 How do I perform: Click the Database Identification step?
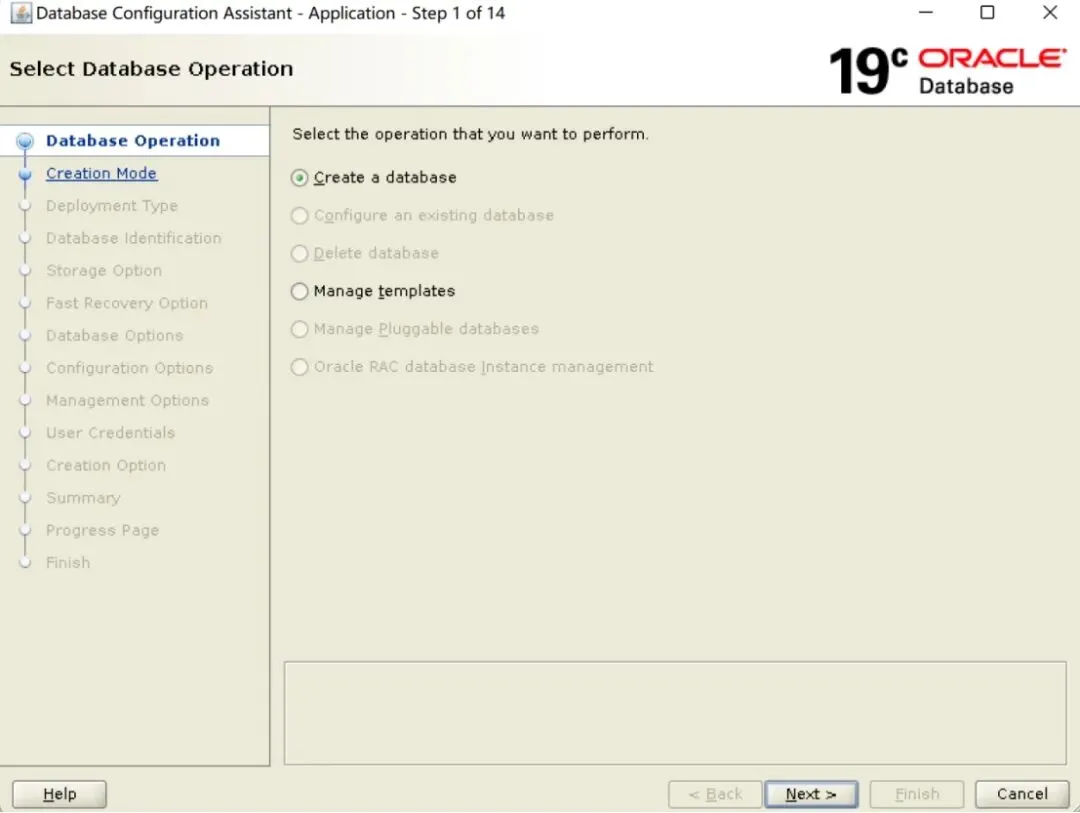[x=134, y=238]
